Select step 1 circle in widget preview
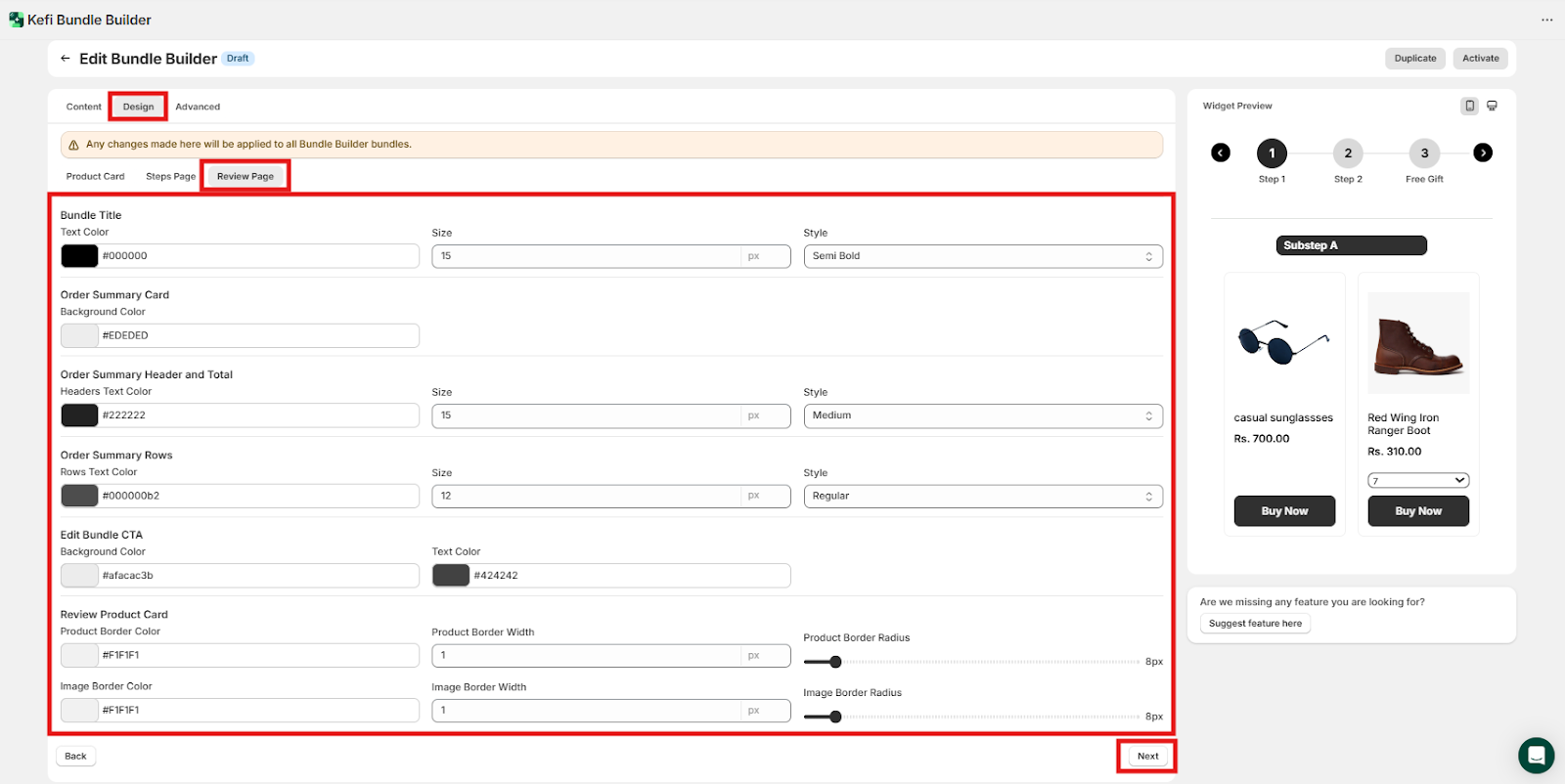1565x784 pixels. [1272, 153]
